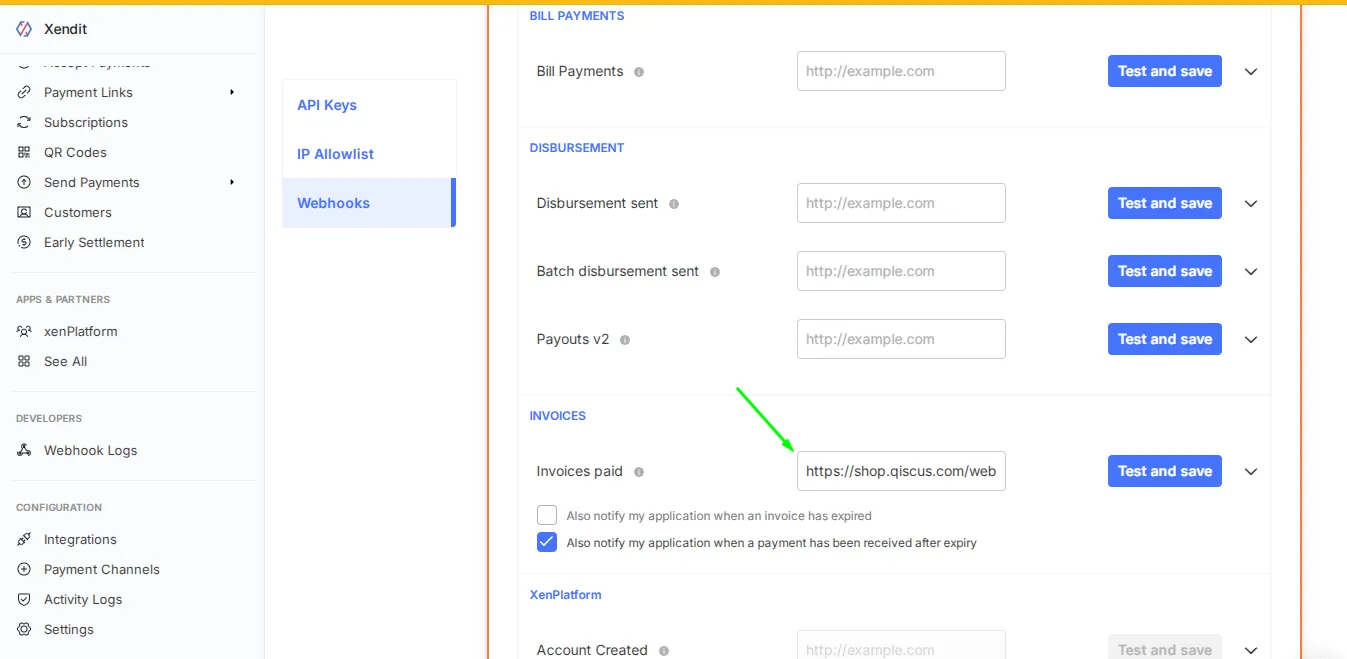
Task: Enable notify when invoice has expired
Action: pyautogui.click(x=547, y=515)
